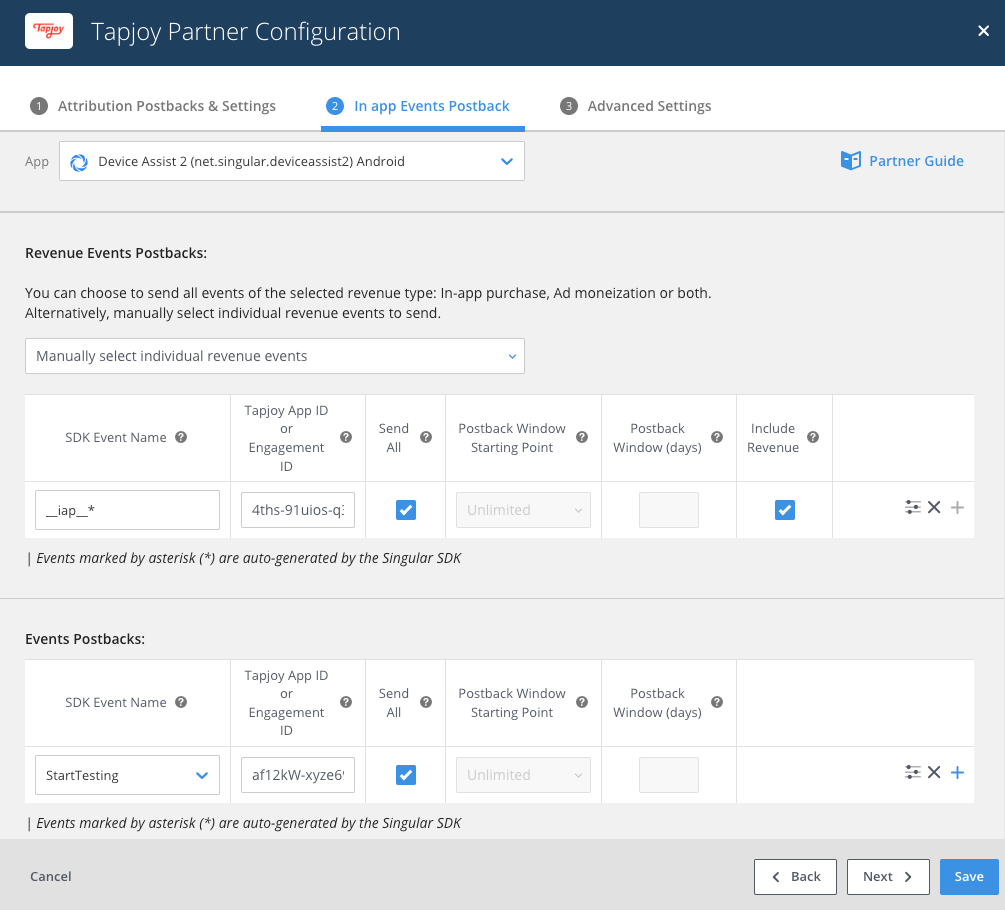
Task: Show help for revenue Send All column
Action: click(x=426, y=437)
